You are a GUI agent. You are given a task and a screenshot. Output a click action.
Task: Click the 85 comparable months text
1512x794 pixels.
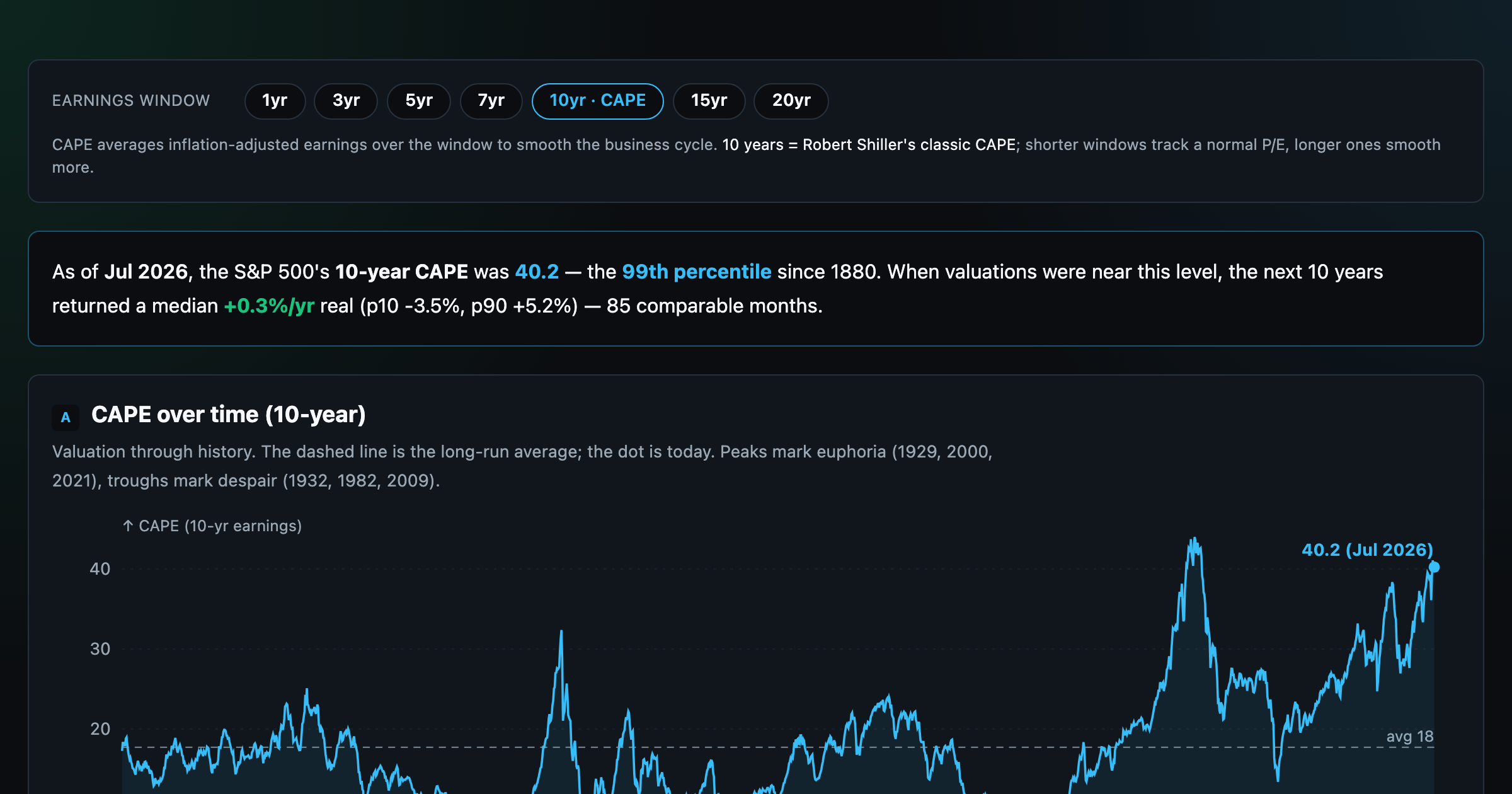coord(714,306)
